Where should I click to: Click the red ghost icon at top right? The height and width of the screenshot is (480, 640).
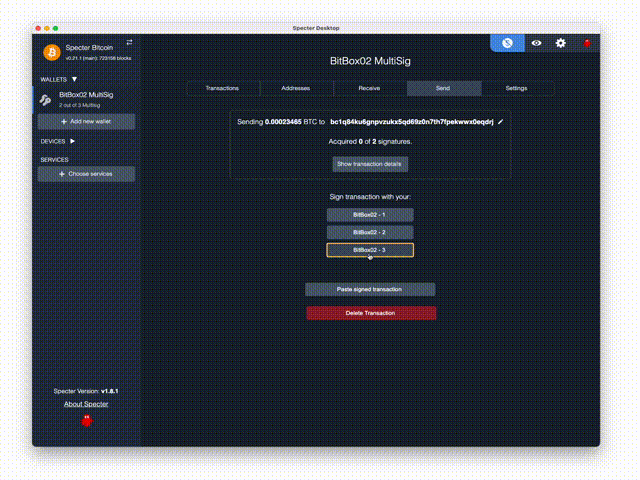[x=587, y=43]
